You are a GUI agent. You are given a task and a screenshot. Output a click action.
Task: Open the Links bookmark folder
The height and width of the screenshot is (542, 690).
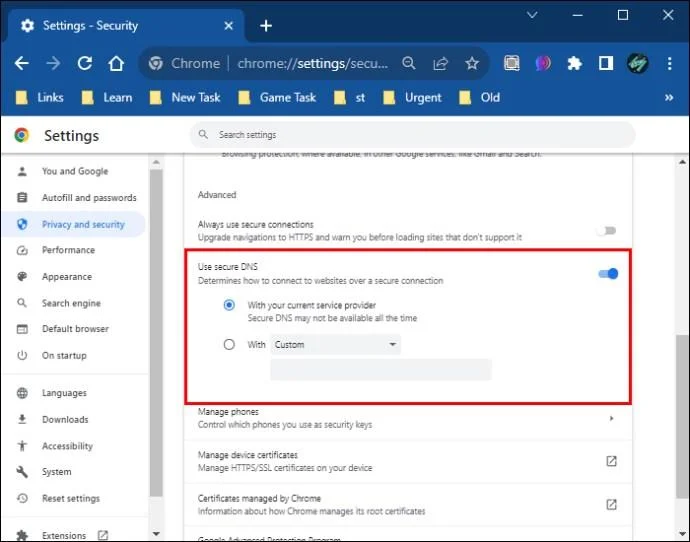40,98
